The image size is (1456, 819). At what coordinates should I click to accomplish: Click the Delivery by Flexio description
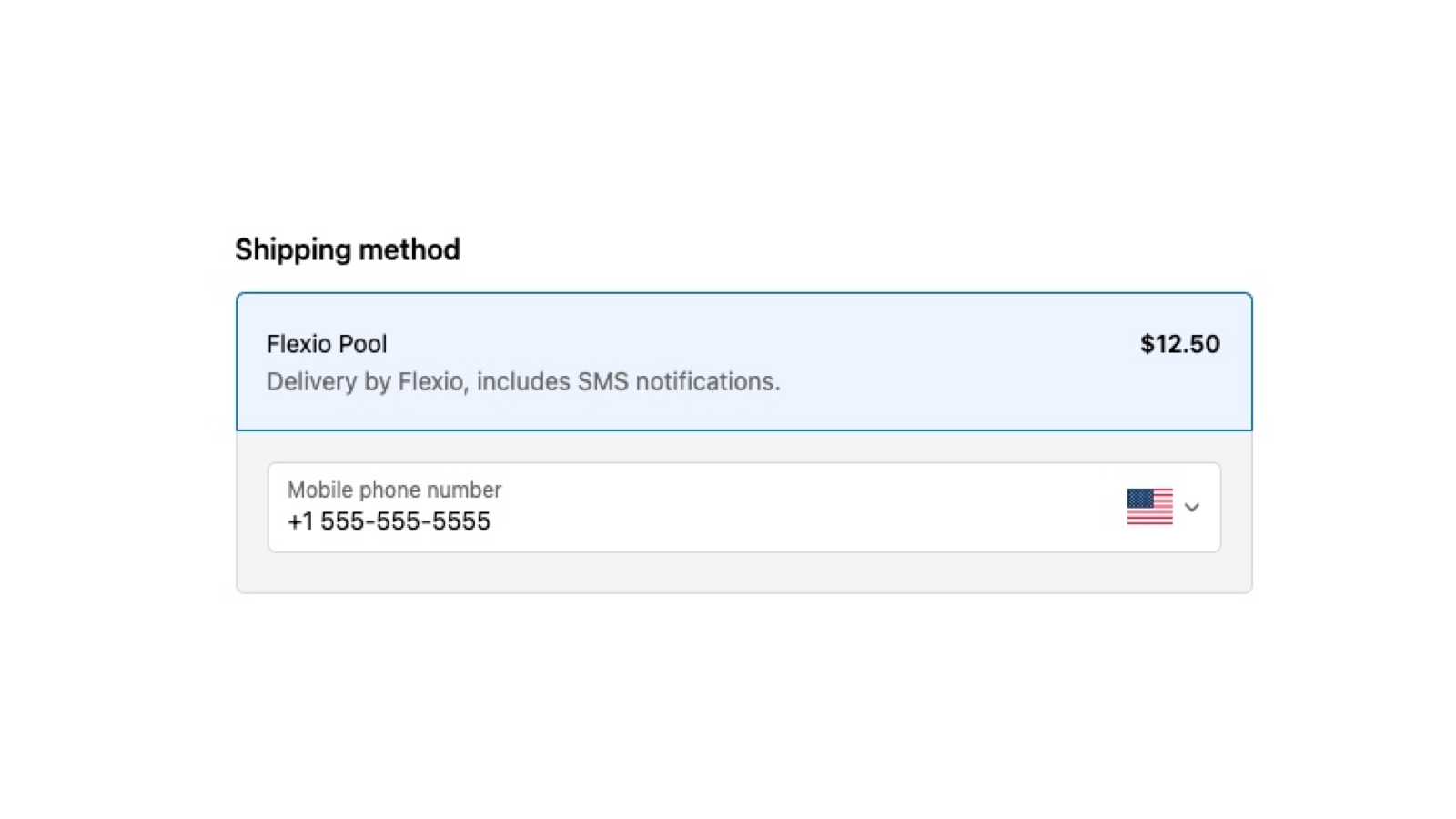[x=523, y=381]
